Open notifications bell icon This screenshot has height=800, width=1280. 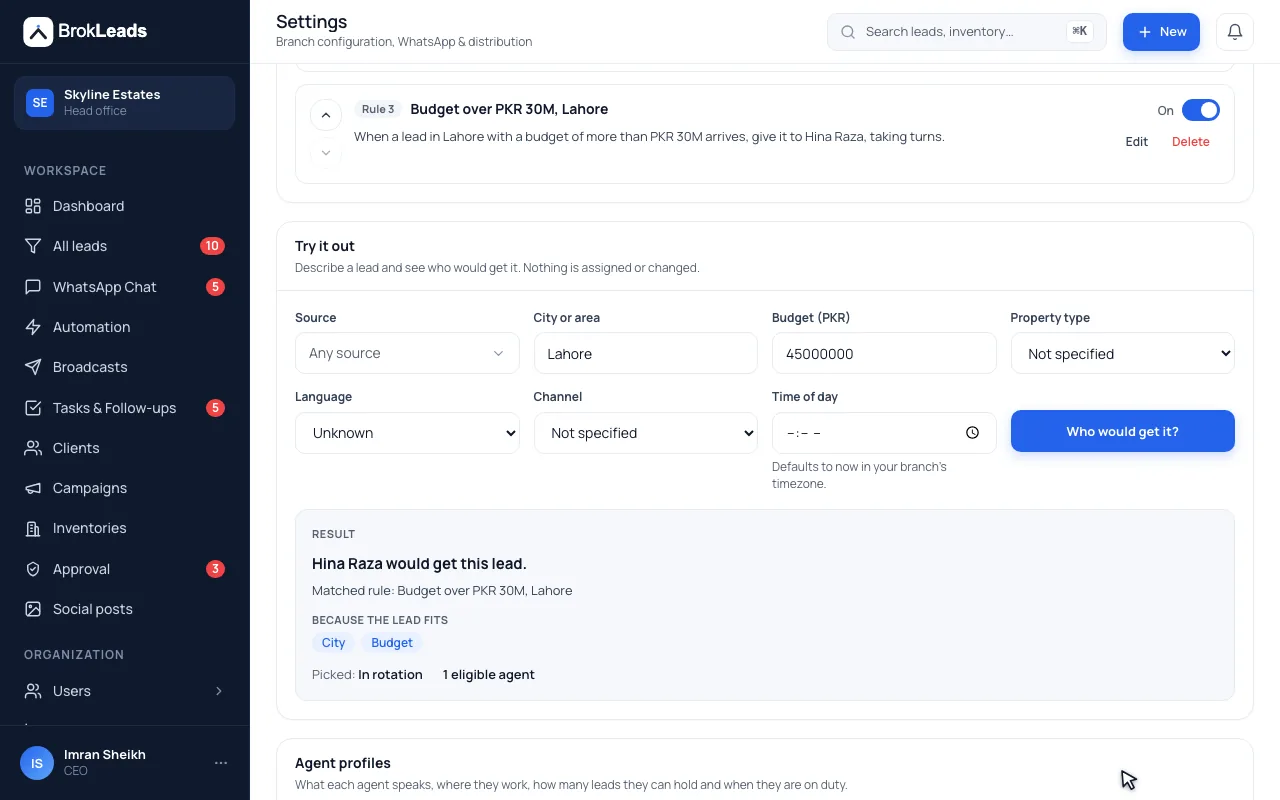point(1235,32)
